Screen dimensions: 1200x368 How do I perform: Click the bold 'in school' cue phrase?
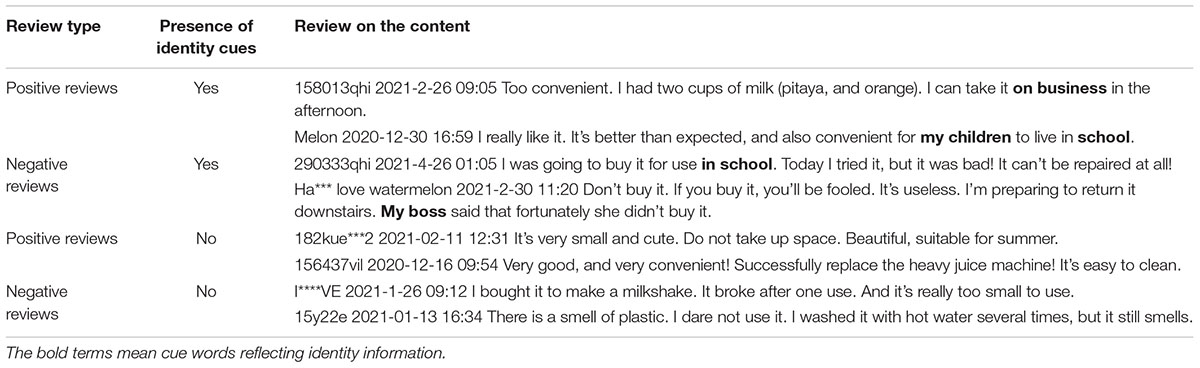pyautogui.click(x=739, y=164)
